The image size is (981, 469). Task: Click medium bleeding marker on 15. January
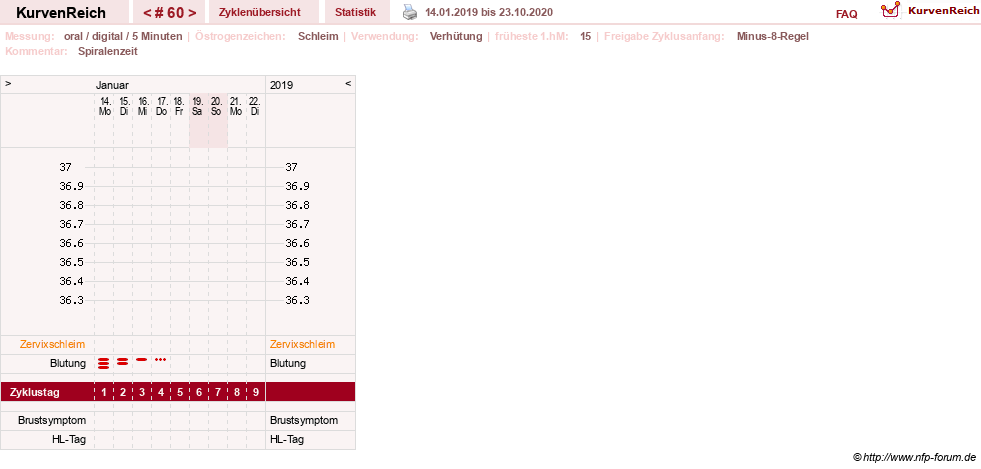[123, 361]
